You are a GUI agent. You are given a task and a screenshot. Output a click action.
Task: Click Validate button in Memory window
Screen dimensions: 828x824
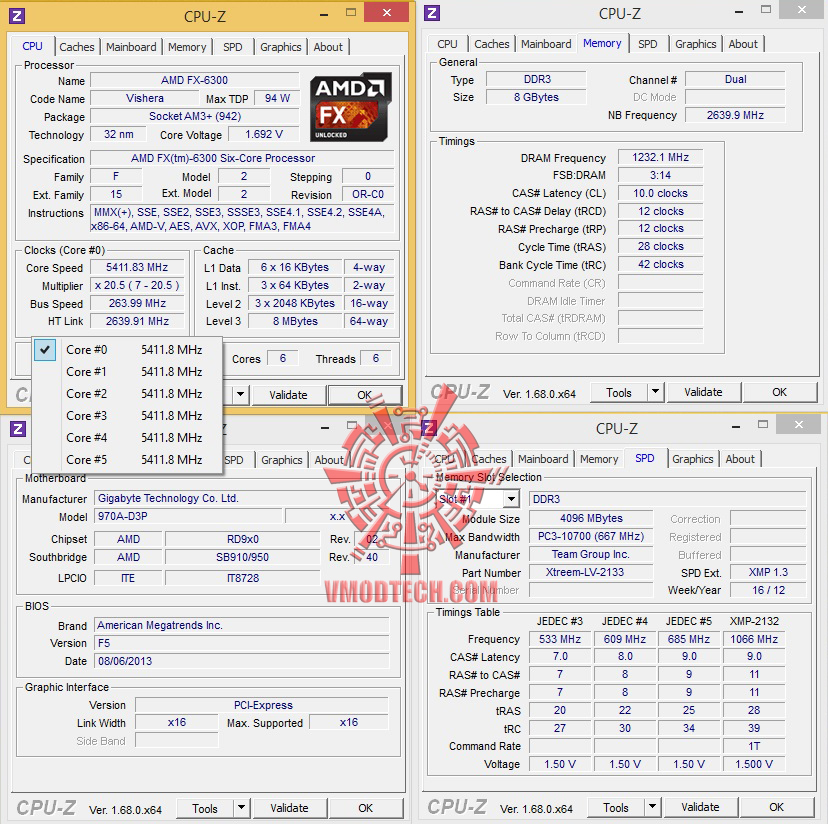coord(703,392)
